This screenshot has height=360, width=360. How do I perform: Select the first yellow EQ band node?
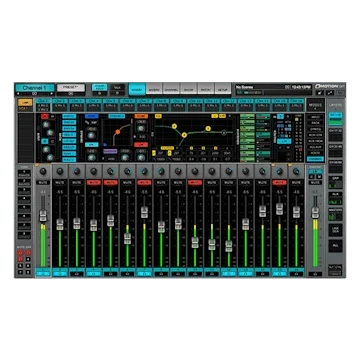coord(174,127)
